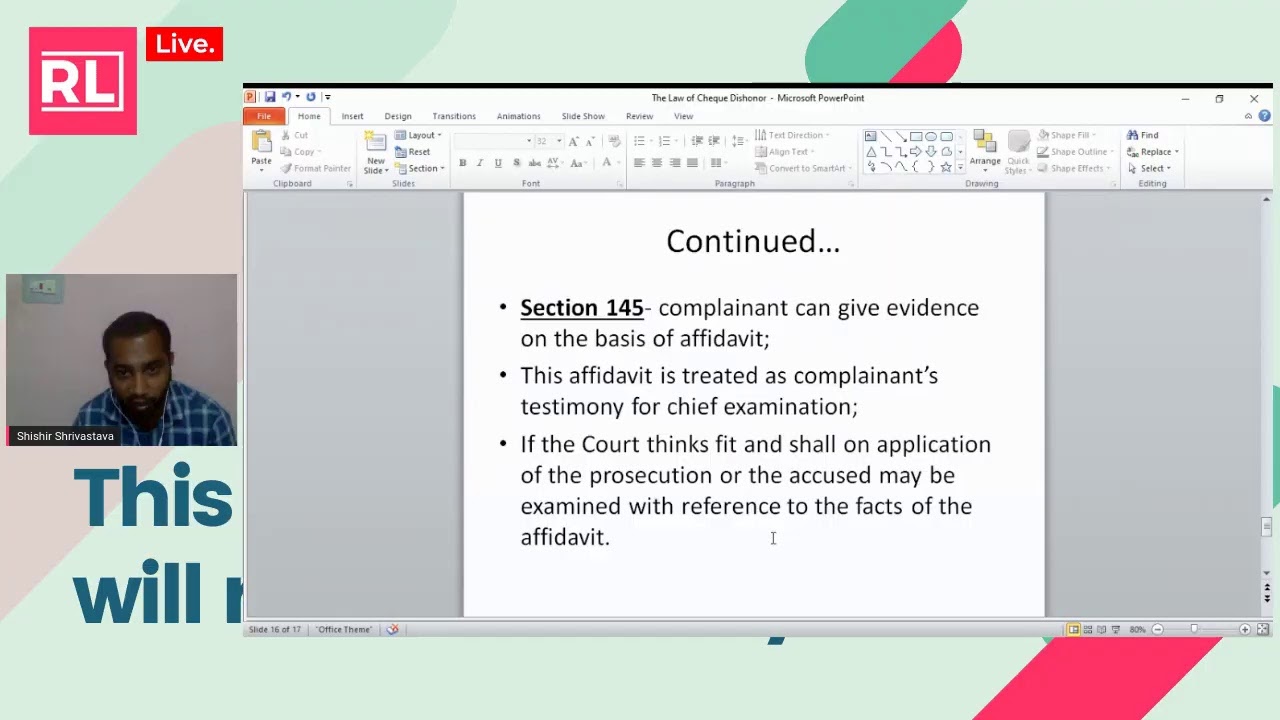Click the Reset slide button
Image resolution: width=1280 pixels, height=720 pixels.
pos(413,152)
